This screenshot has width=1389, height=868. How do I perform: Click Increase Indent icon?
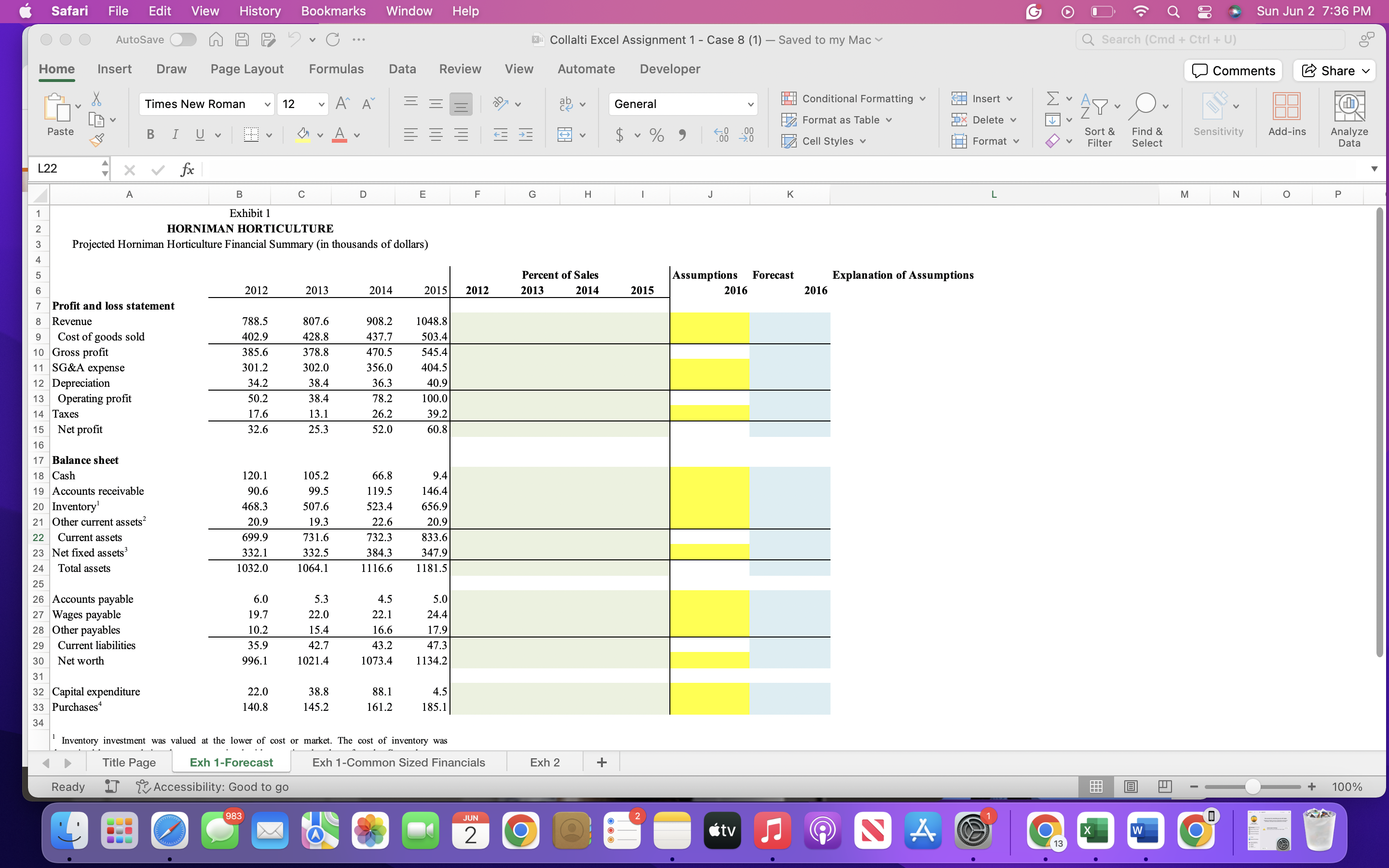click(526, 135)
